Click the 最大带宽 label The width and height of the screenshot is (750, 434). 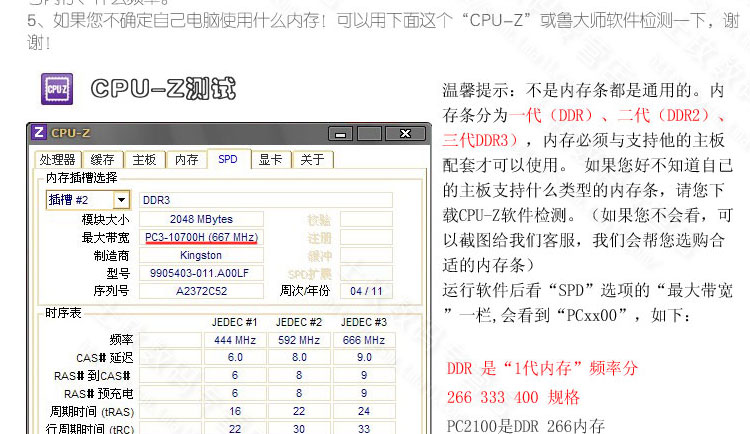(106, 238)
